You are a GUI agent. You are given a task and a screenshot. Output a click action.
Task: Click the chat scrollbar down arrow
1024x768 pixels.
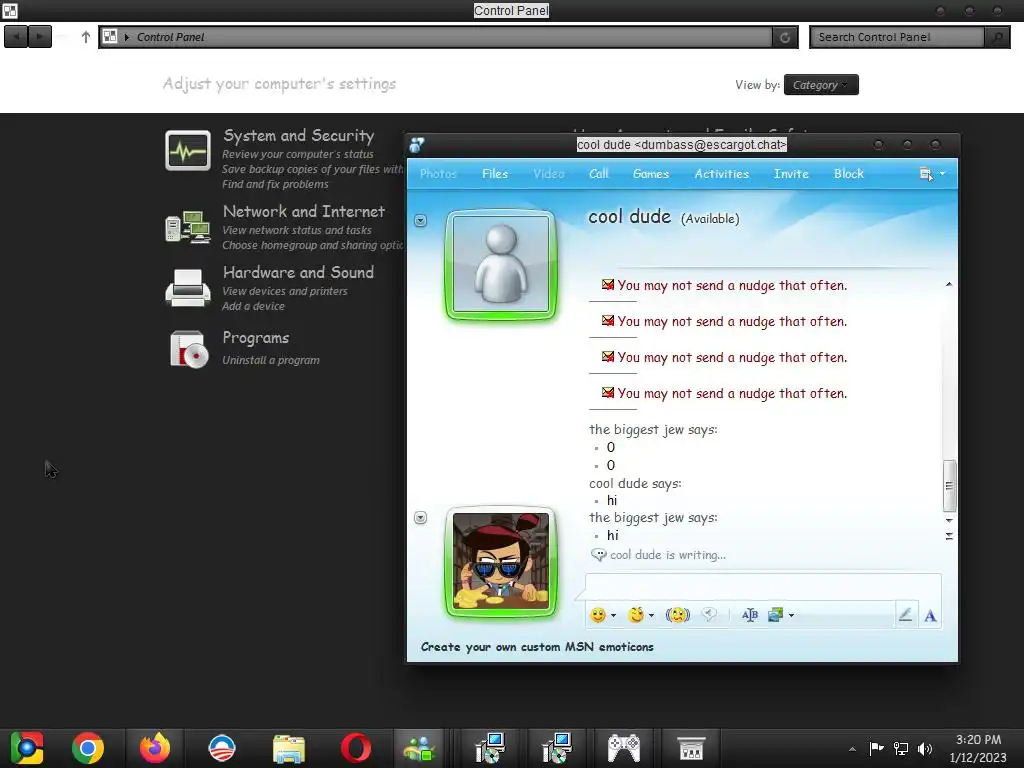point(949,520)
